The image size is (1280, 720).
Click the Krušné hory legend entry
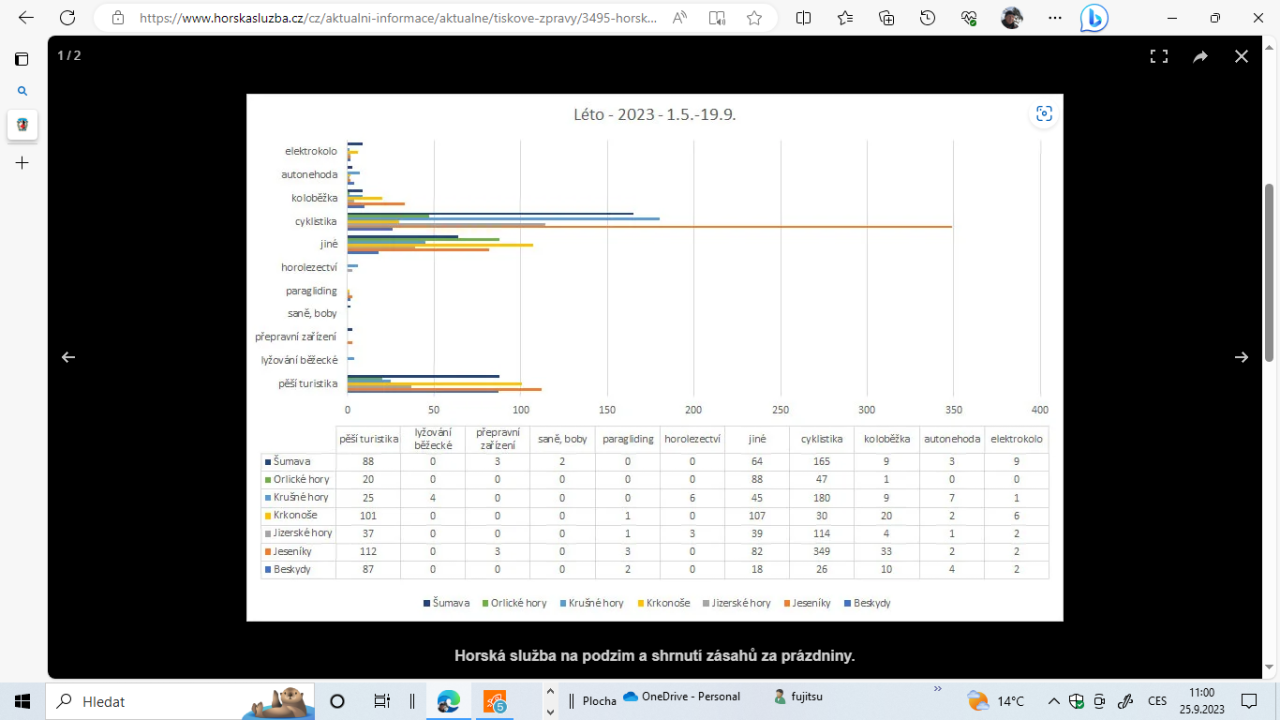[x=591, y=603]
